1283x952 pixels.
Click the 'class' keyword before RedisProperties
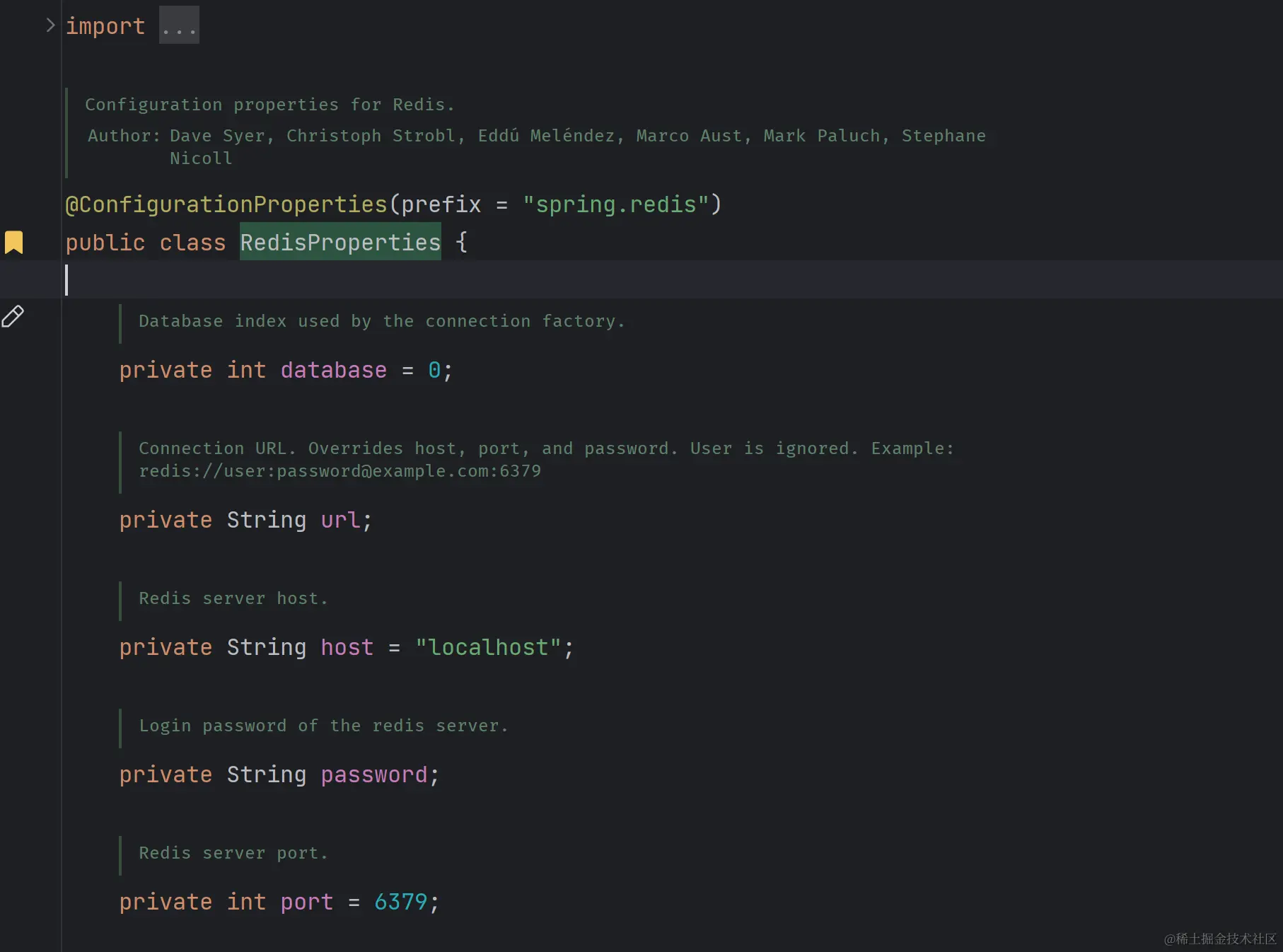point(192,243)
